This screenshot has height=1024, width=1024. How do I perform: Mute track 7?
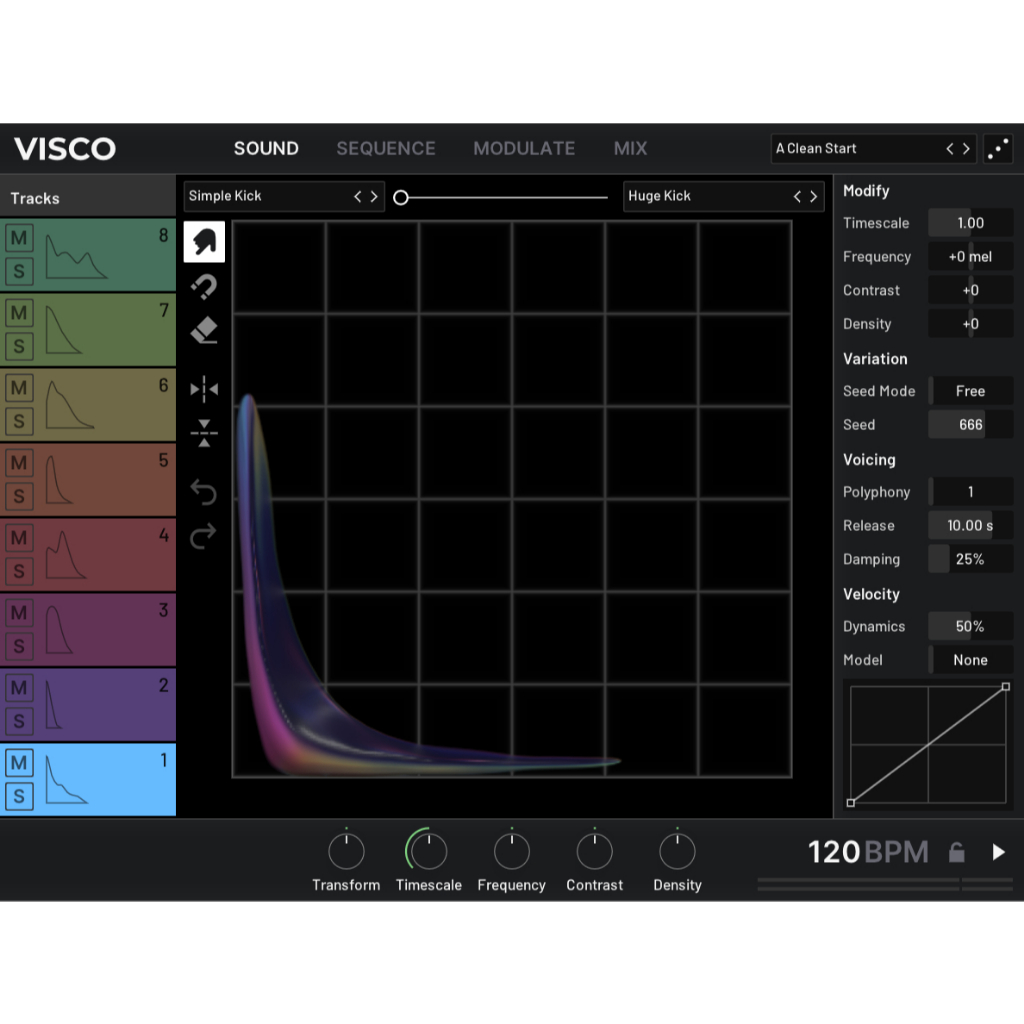[x=19, y=313]
